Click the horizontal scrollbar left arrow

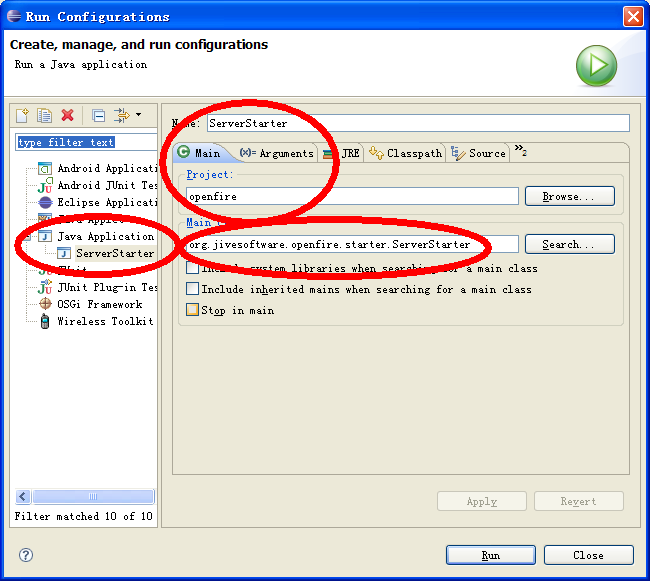(x=23, y=496)
